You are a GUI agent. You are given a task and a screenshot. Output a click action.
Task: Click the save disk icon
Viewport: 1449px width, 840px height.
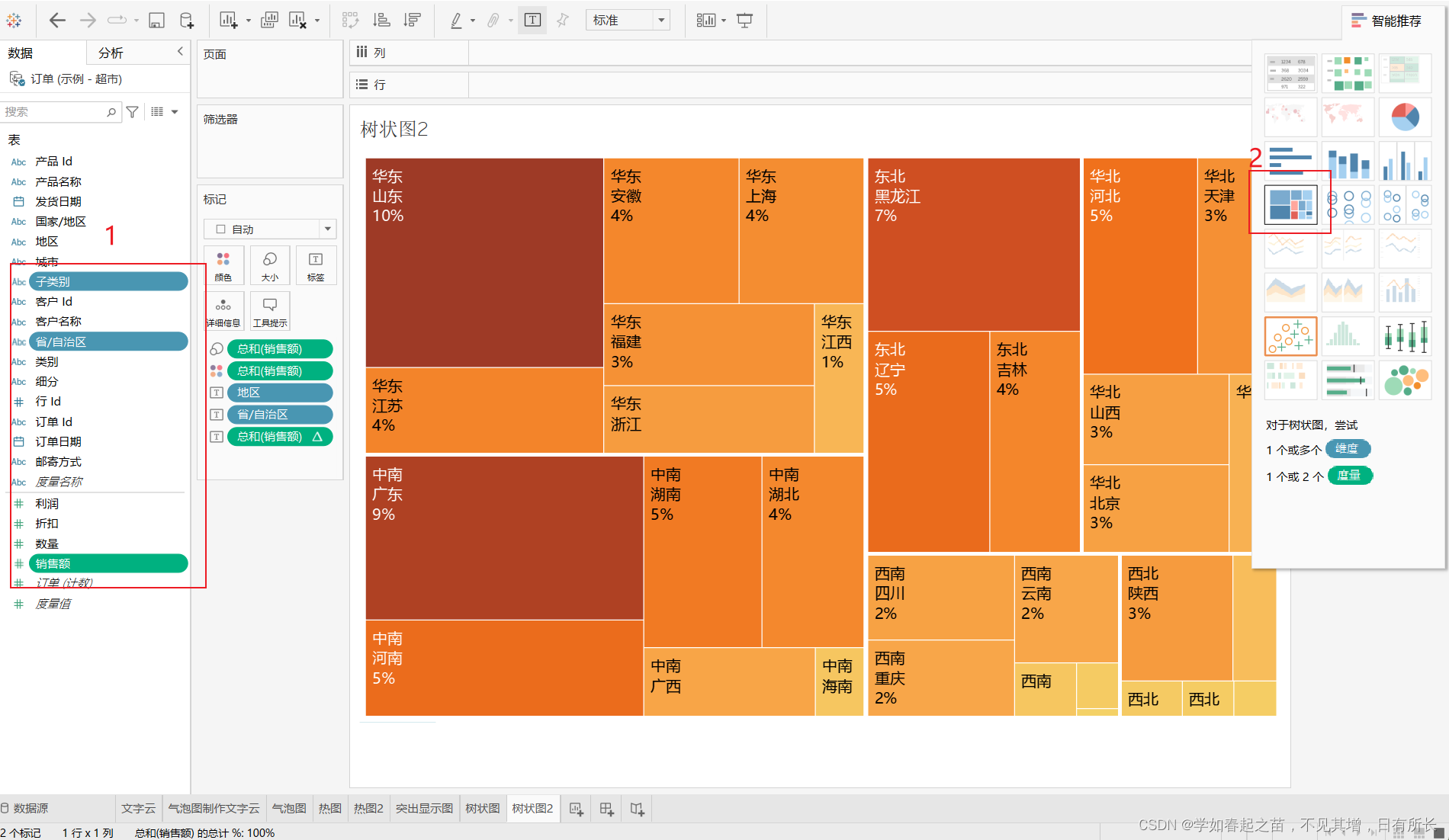point(156,21)
